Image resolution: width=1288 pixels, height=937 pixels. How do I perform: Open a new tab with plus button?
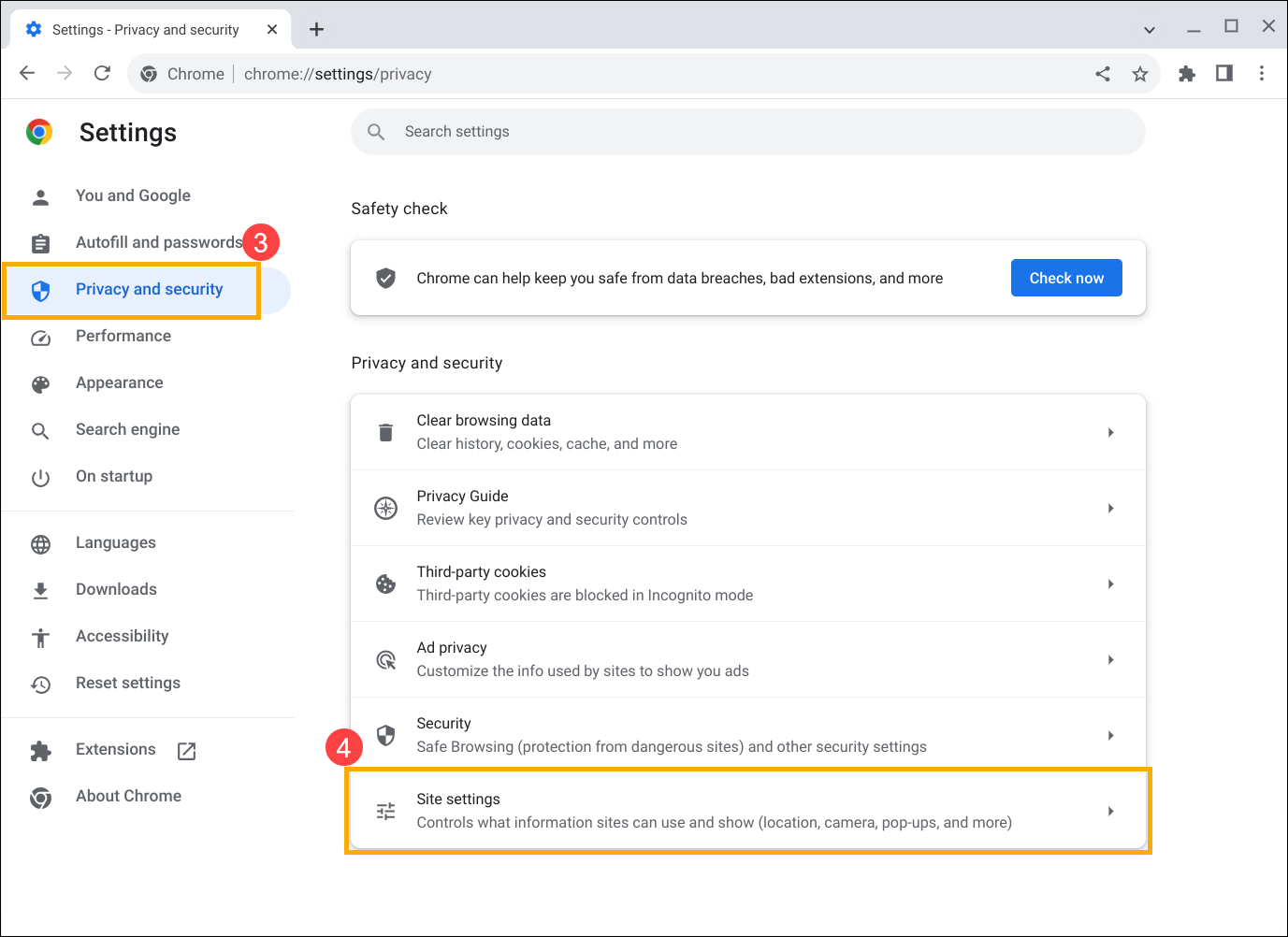tap(317, 29)
